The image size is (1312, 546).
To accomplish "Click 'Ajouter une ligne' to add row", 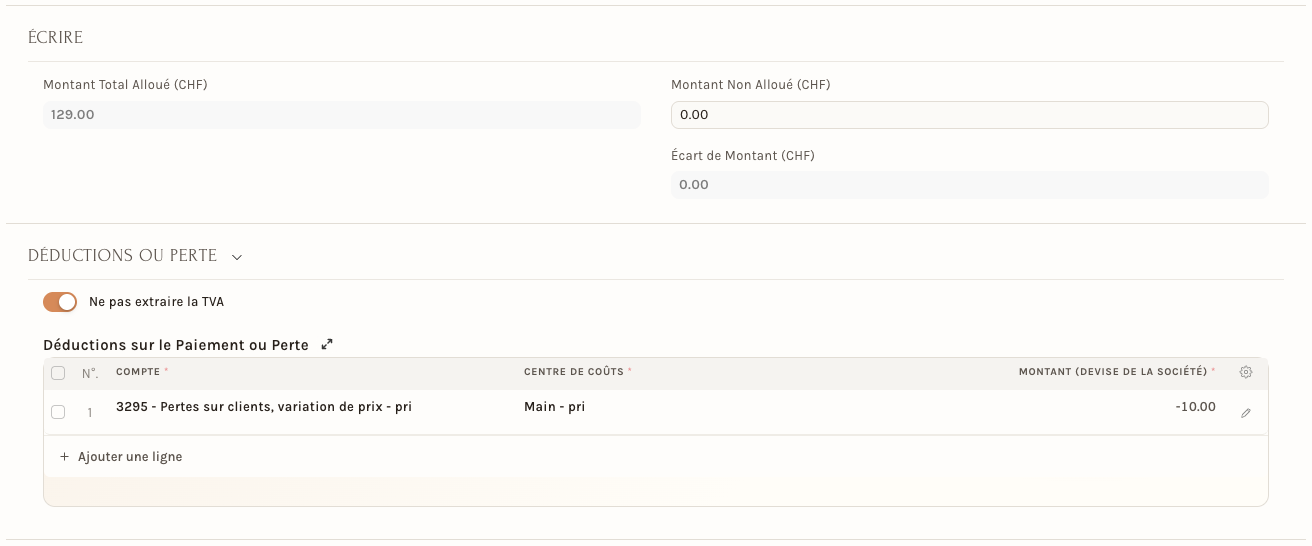I will pos(121,457).
